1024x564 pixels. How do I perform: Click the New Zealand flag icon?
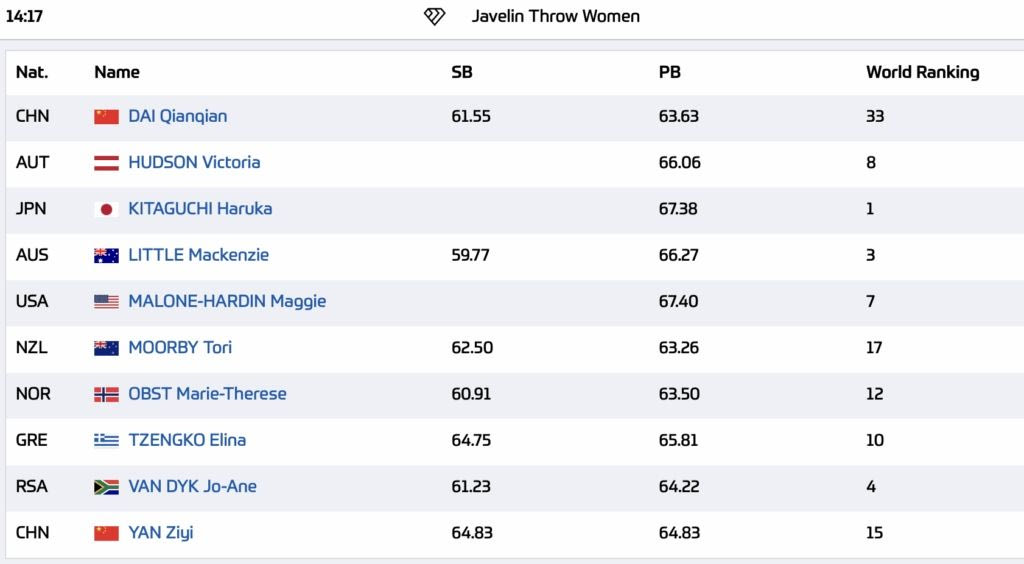pyautogui.click(x=106, y=348)
